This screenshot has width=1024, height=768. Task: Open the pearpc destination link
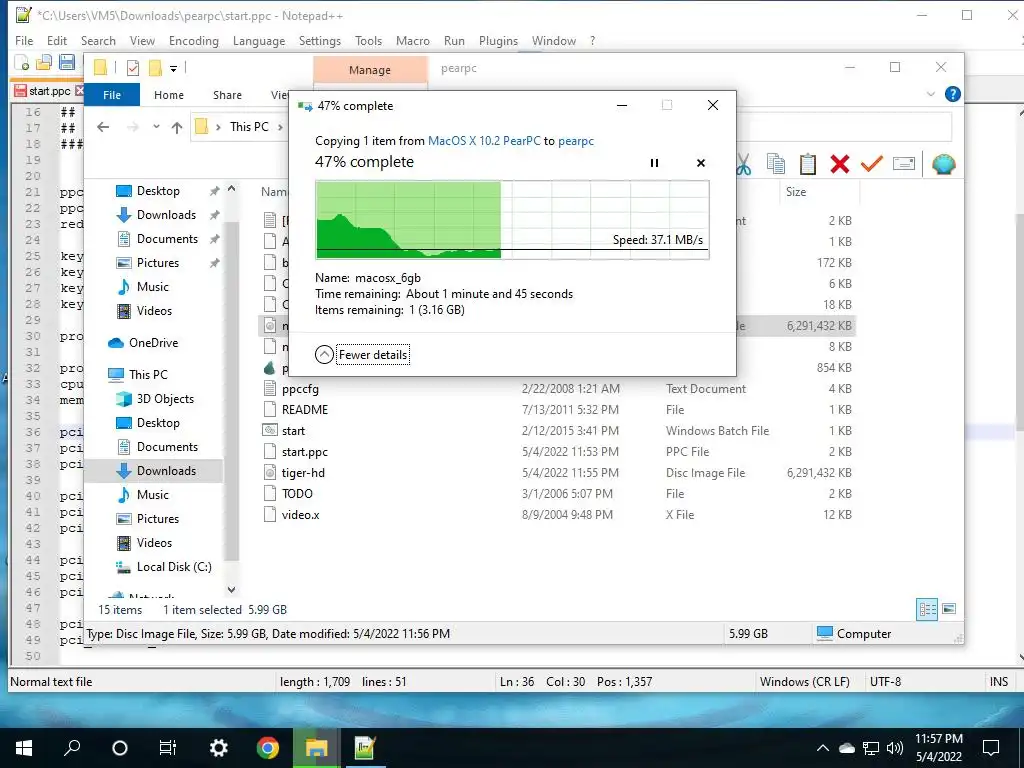tap(576, 141)
